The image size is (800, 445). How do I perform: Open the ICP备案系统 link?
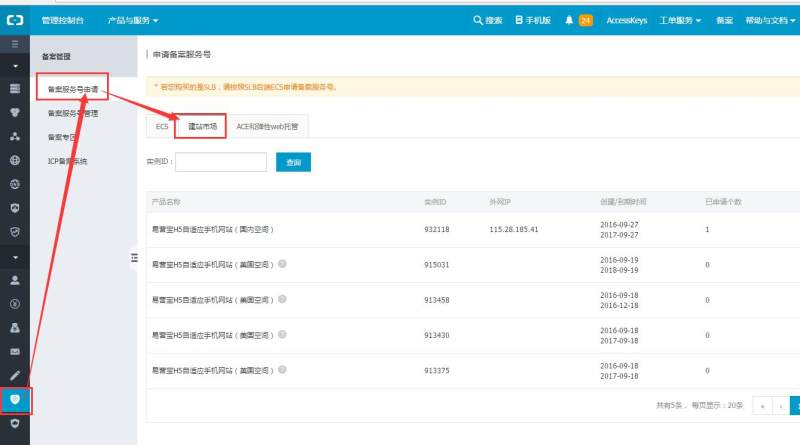tap(67, 161)
